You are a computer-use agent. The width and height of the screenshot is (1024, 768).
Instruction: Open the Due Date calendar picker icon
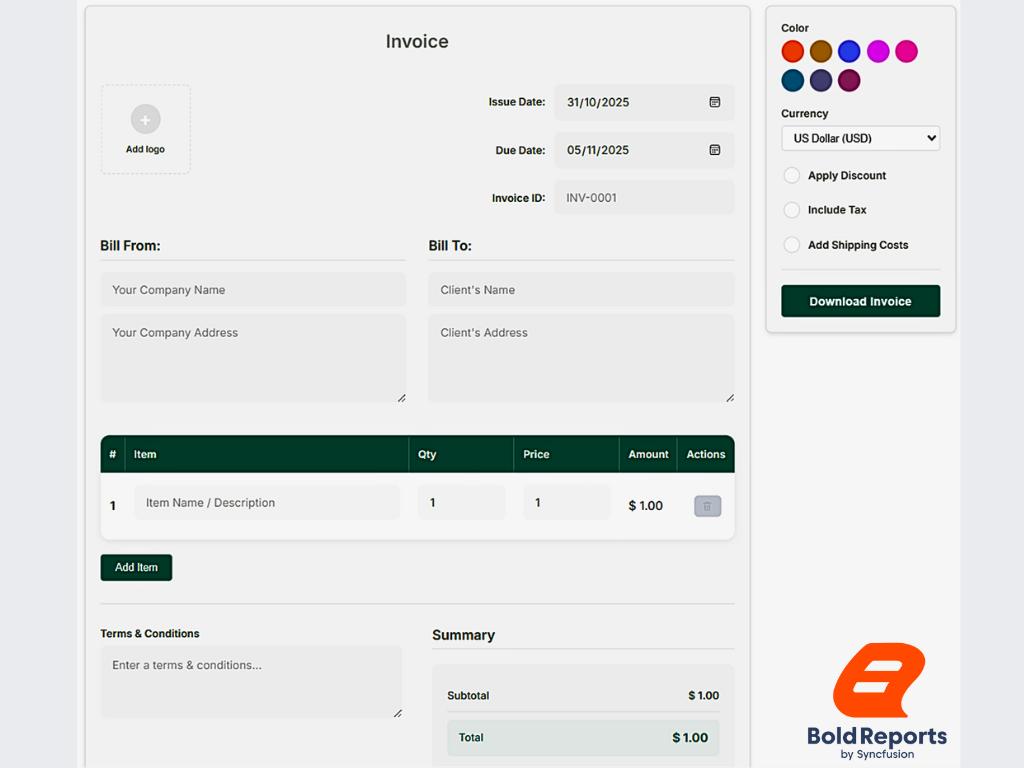pyautogui.click(x=714, y=150)
